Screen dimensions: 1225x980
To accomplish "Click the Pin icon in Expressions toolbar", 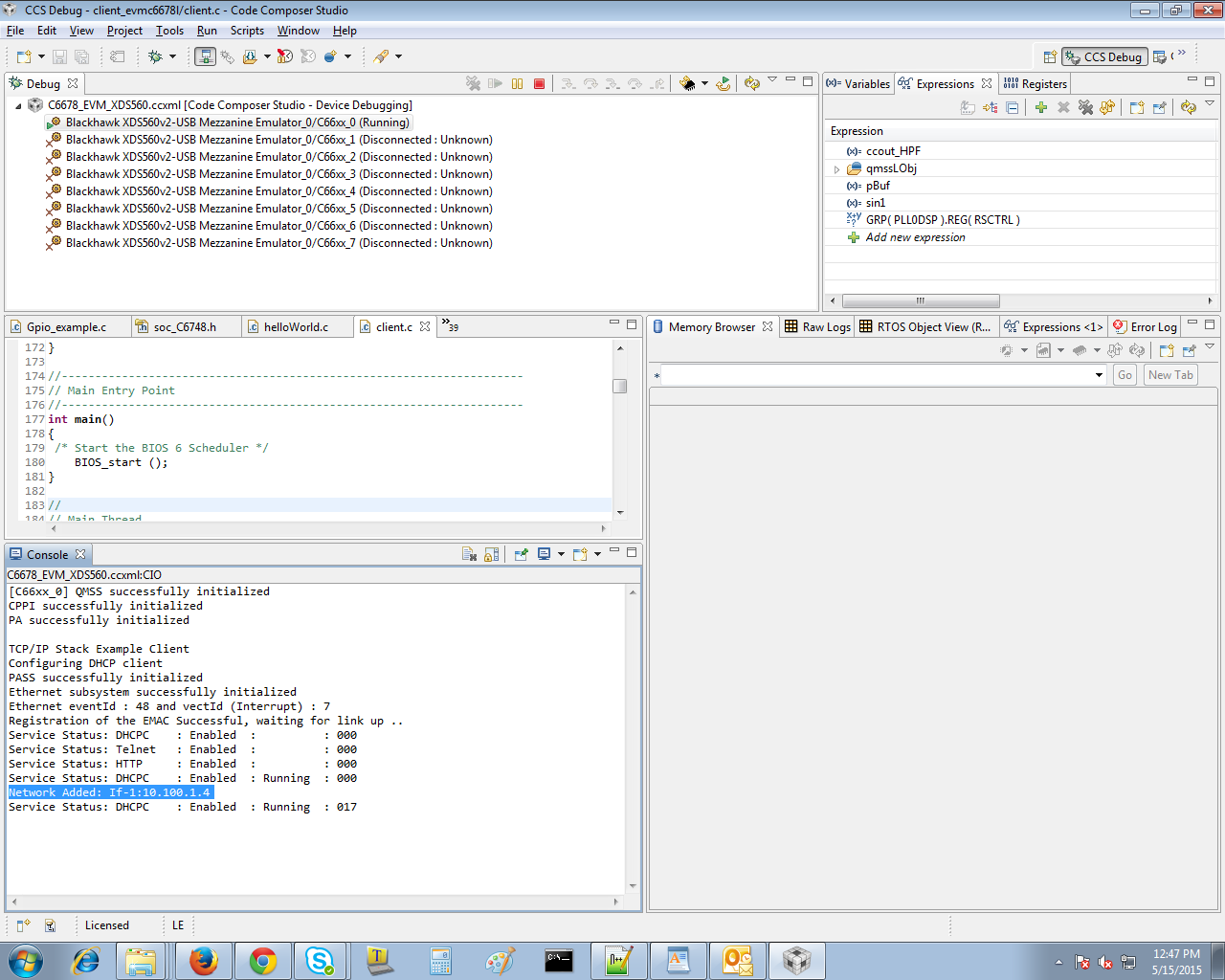I will pyautogui.click(x=1159, y=107).
